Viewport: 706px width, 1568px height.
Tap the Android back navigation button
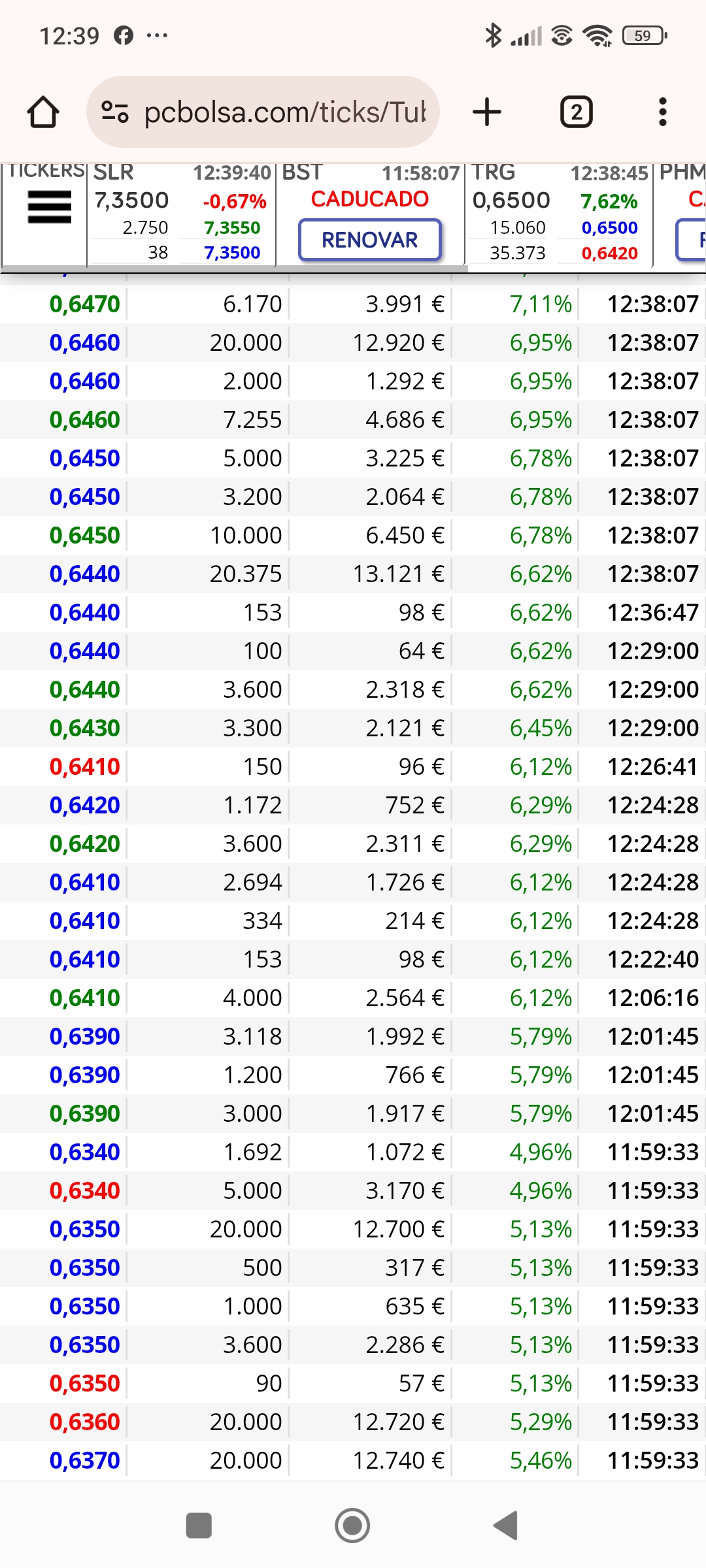[507, 1526]
